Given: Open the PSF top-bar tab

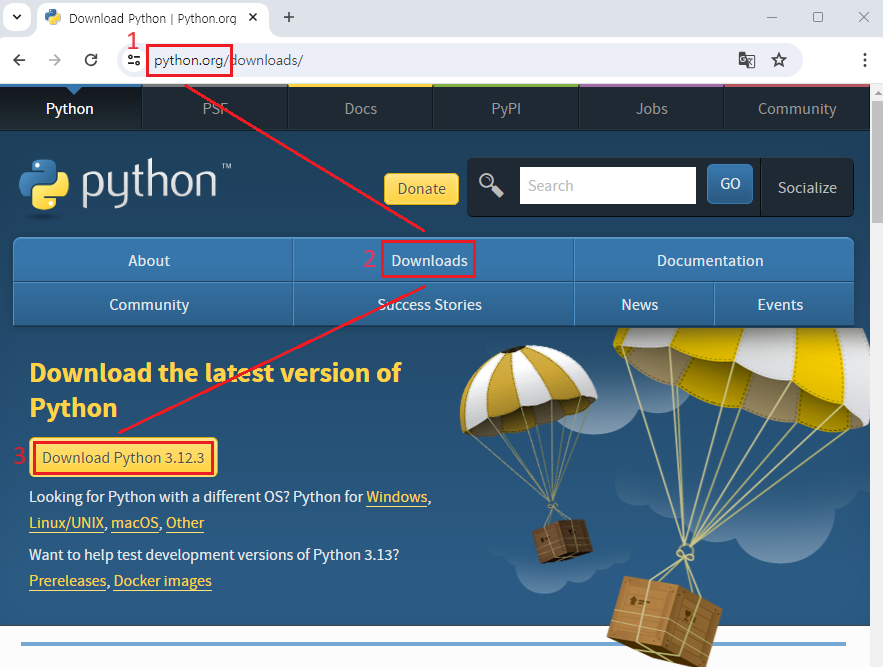Looking at the screenshot, I should 215,109.
